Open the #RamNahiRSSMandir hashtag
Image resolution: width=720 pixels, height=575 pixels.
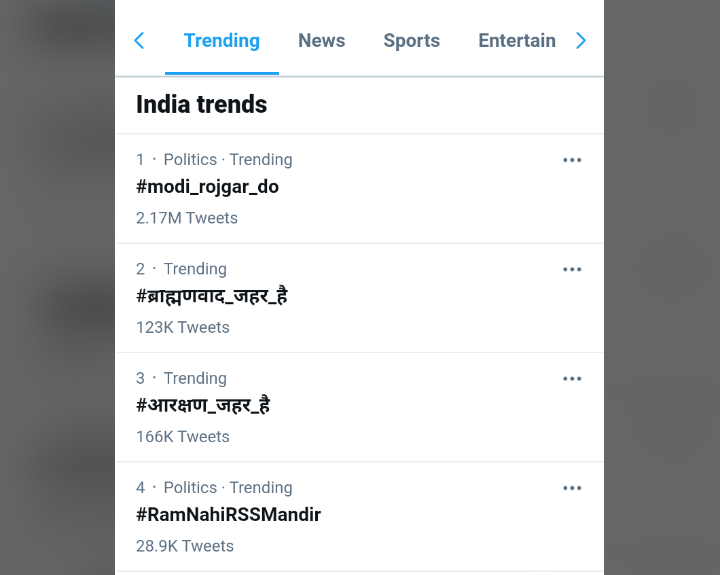pyautogui.click(x=228, y=515)
